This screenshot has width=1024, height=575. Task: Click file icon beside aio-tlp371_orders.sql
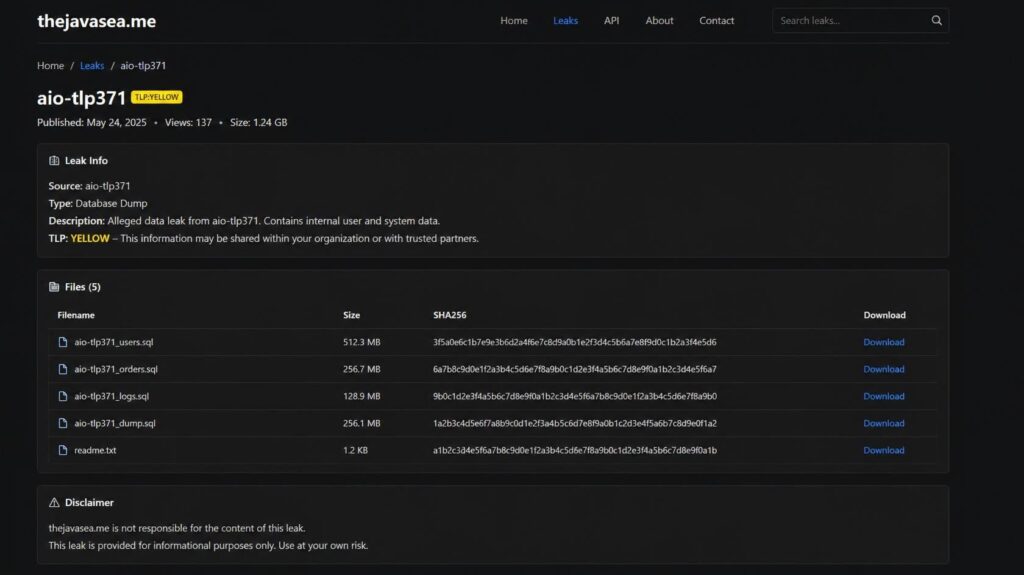(x=63, y=369)
